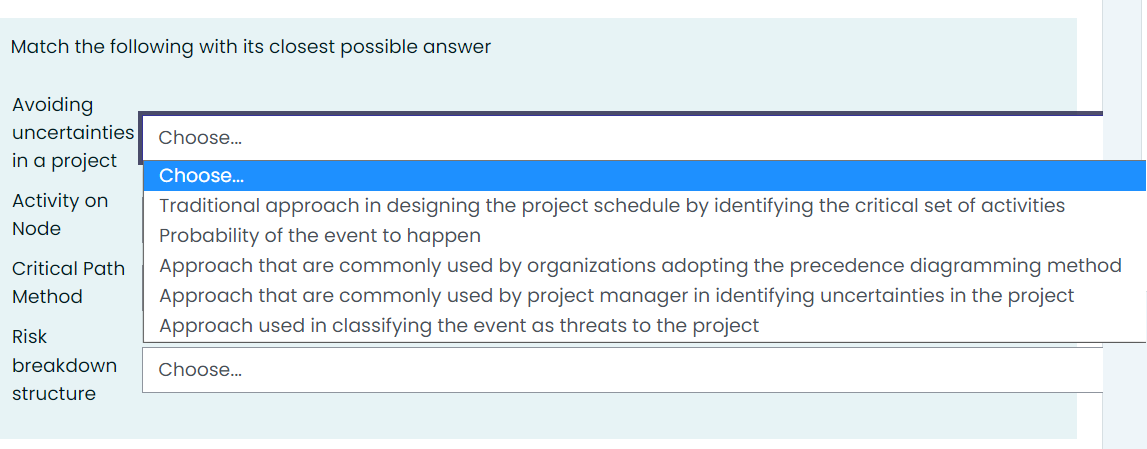This screenshot has width=1147, height=449.
Task: Select option about identifying uncertainties in project
Action: pyautogui.click(x=616, y=296)
